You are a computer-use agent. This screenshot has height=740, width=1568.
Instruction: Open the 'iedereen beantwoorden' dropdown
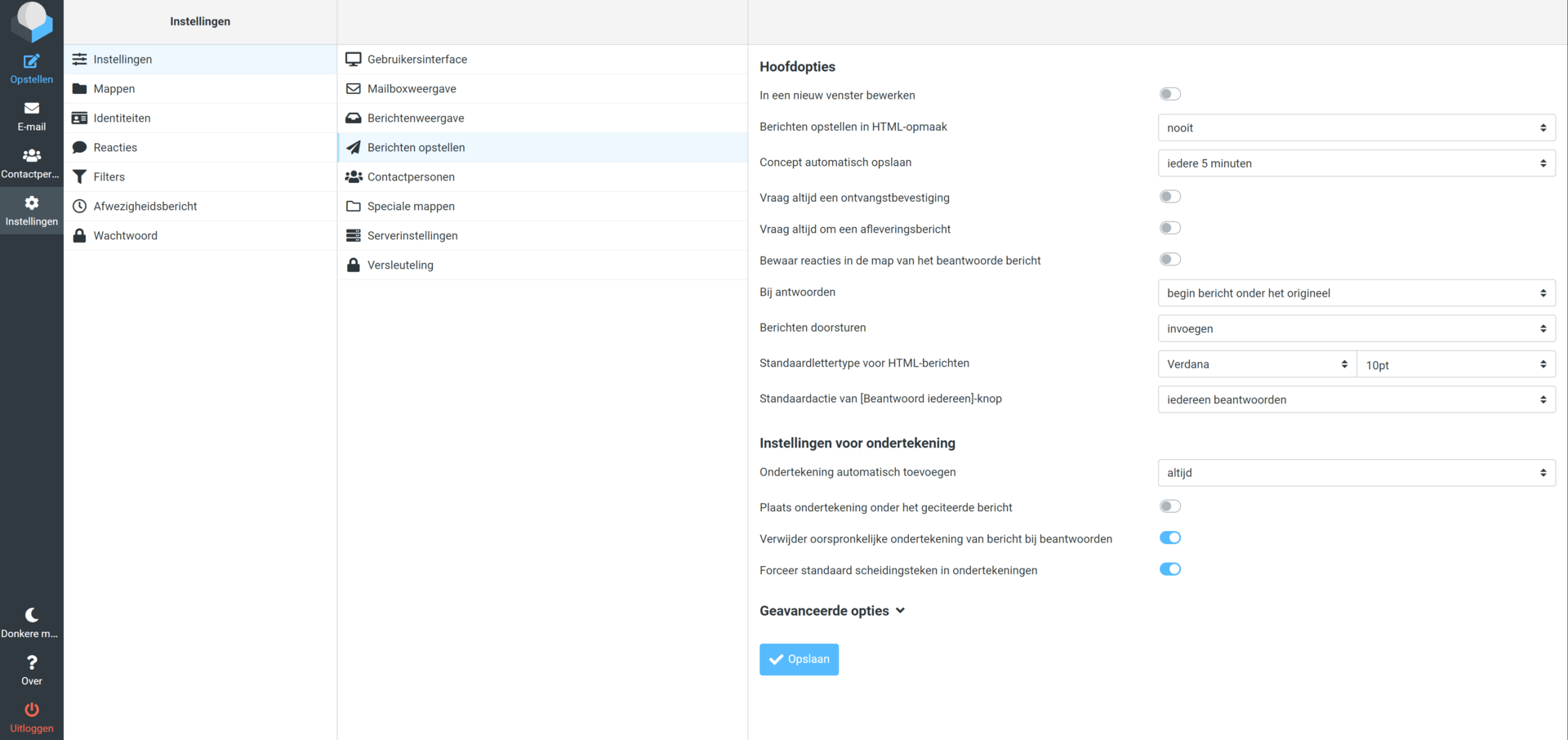point(1356,399)
